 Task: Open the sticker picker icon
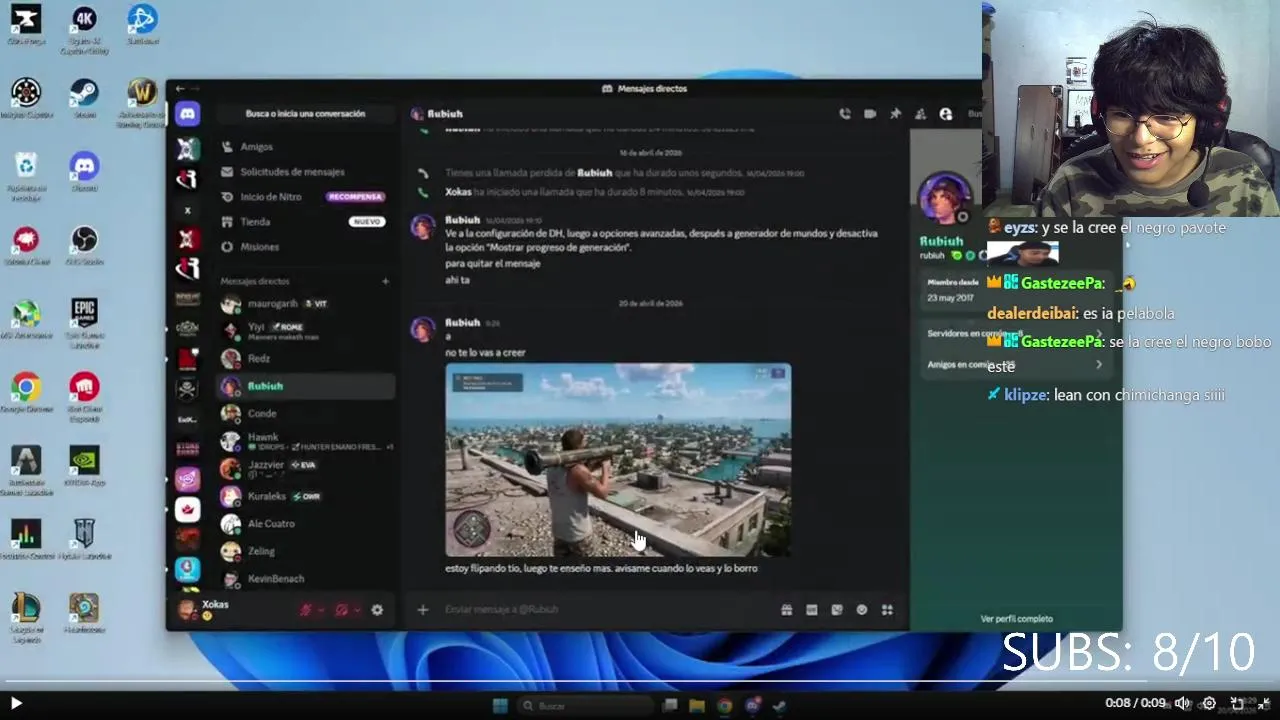pos(837,610)
